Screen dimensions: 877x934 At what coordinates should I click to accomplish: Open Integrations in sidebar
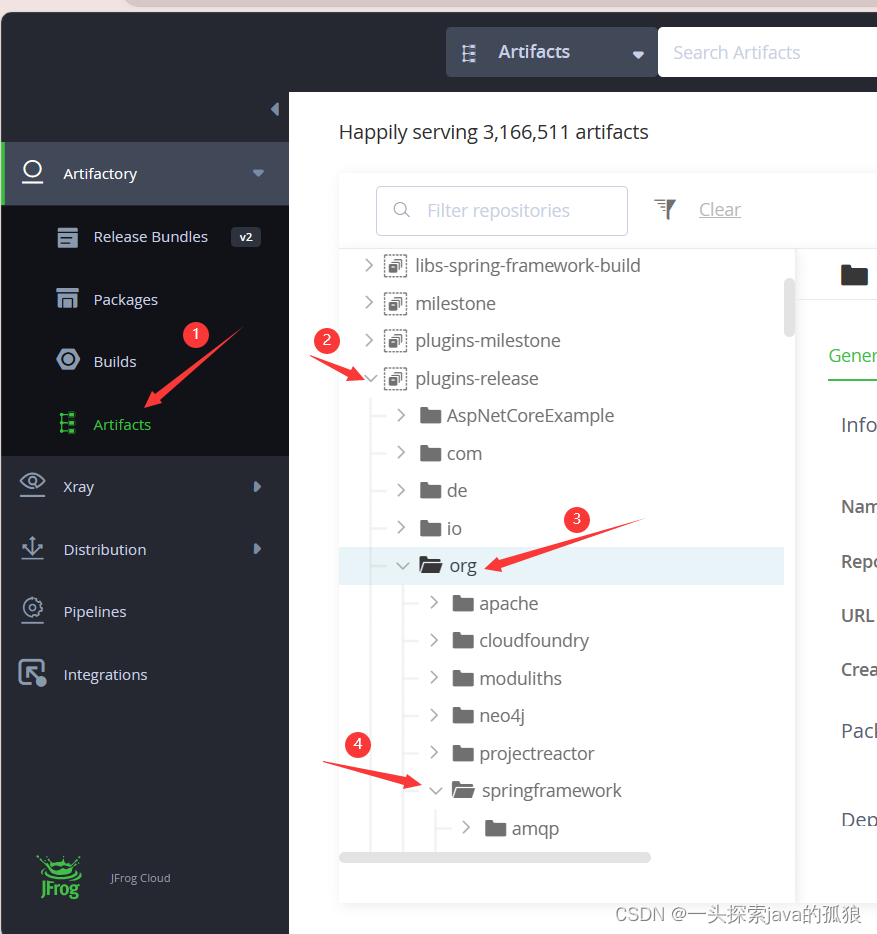tap(105, 675)
